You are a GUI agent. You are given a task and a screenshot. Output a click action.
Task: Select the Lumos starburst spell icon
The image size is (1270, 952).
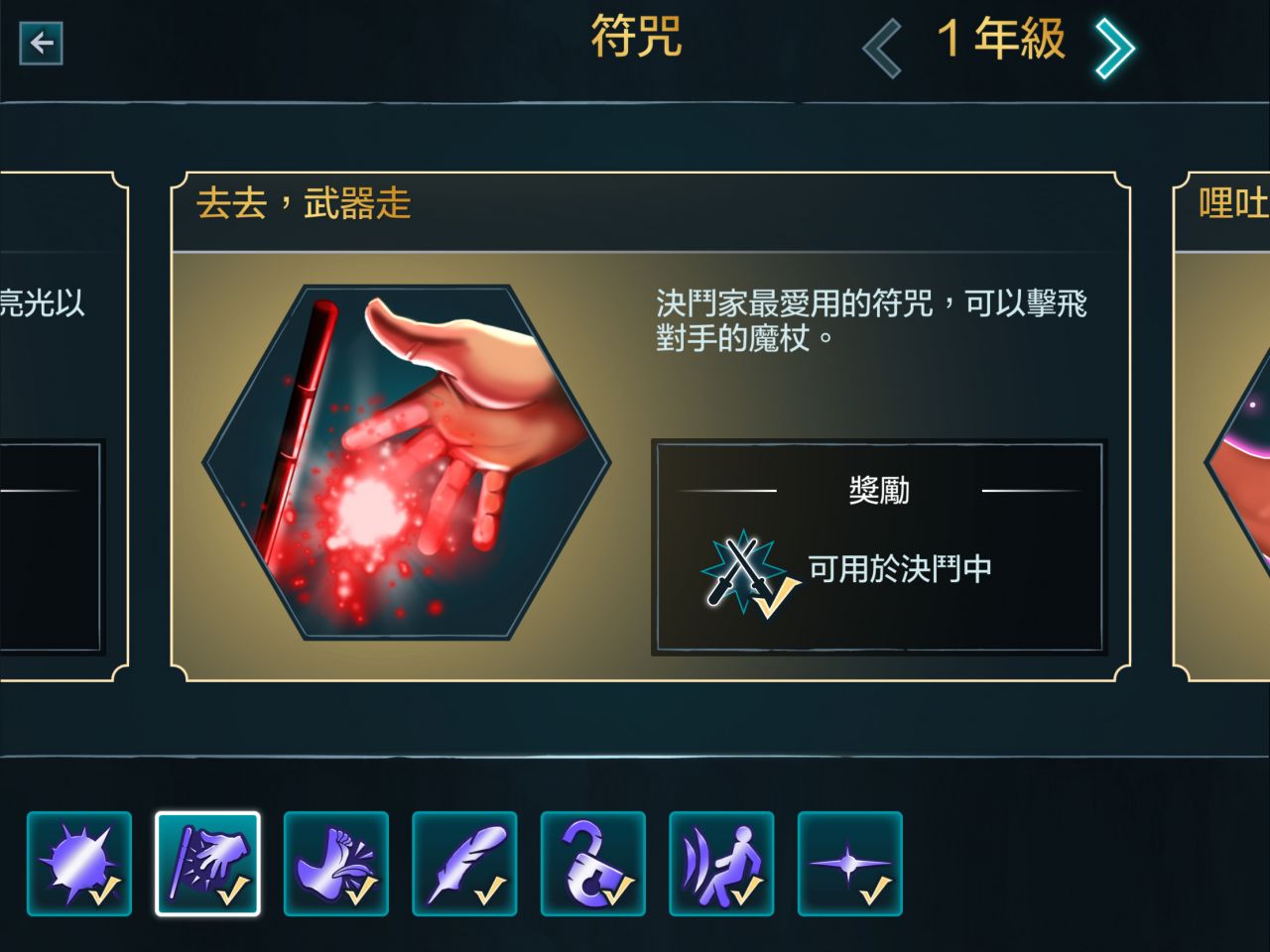click(x=79, y=864)
